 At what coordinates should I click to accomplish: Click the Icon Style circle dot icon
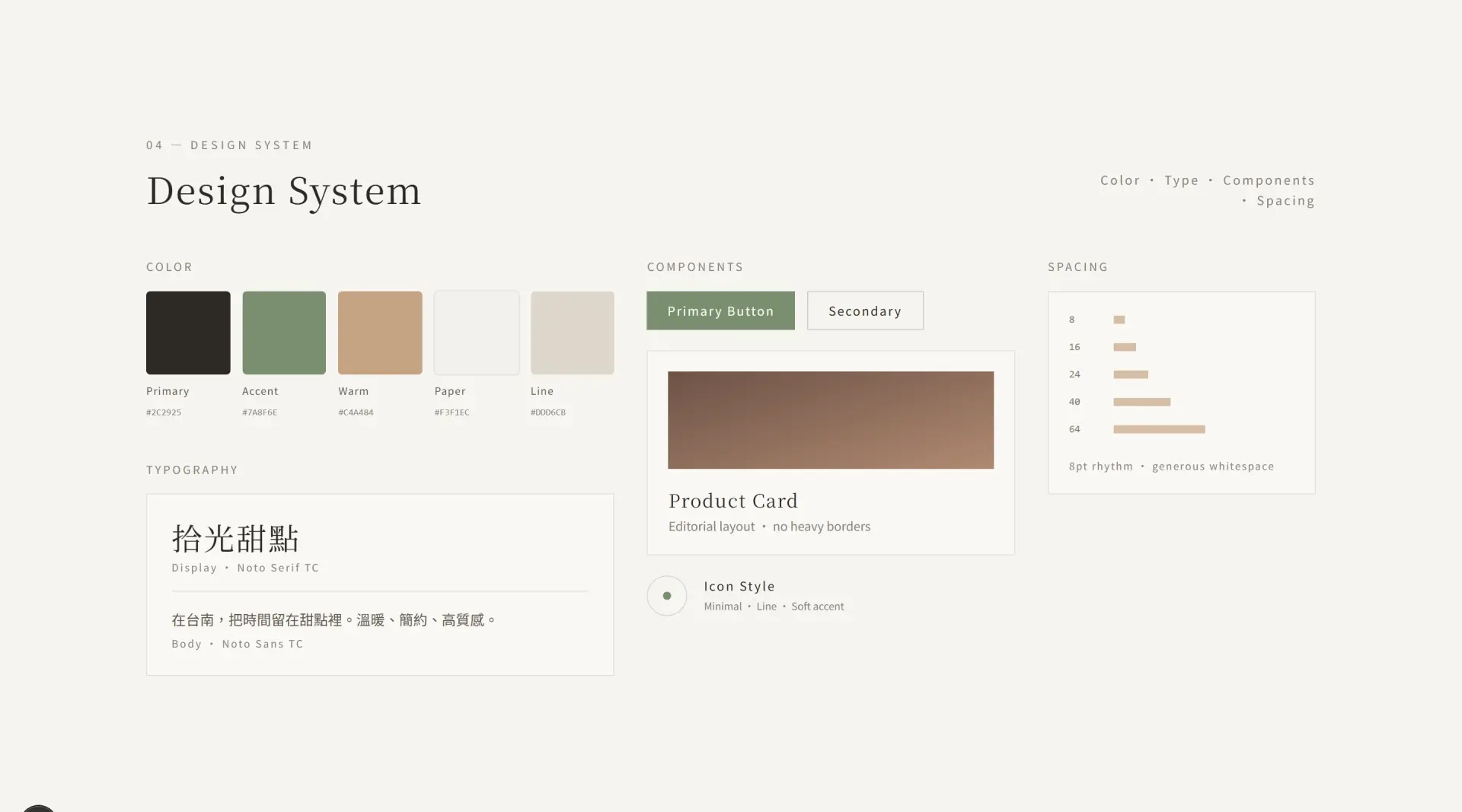[666, 596]
